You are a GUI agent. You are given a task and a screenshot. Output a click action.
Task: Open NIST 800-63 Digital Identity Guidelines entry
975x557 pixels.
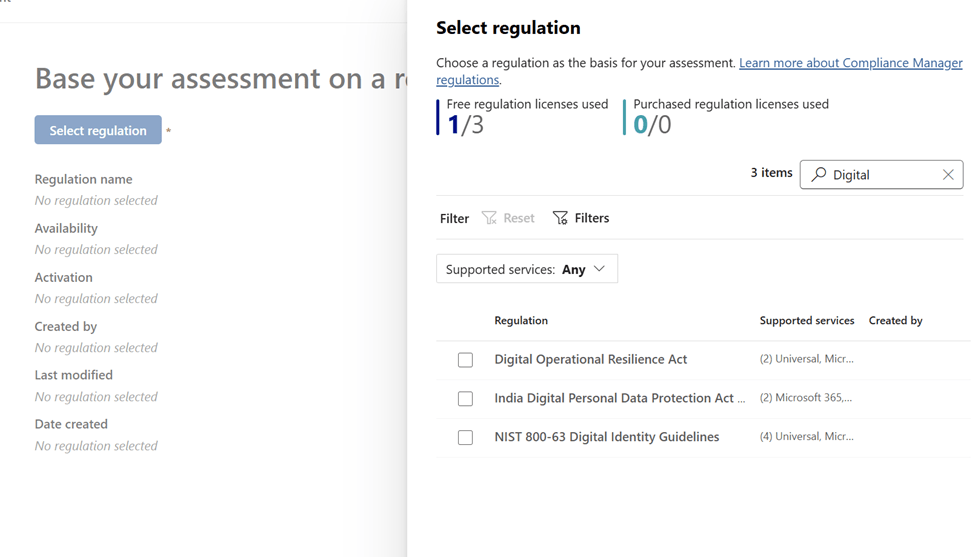pos(606,437)
